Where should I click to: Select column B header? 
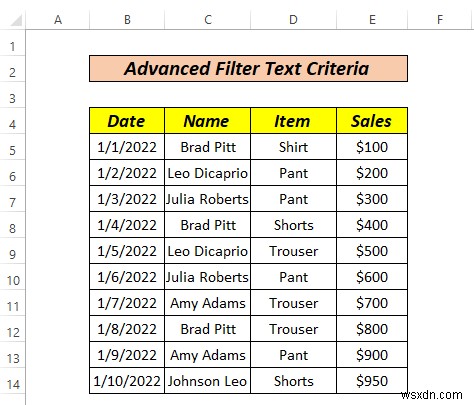click(x=127, y=20)
